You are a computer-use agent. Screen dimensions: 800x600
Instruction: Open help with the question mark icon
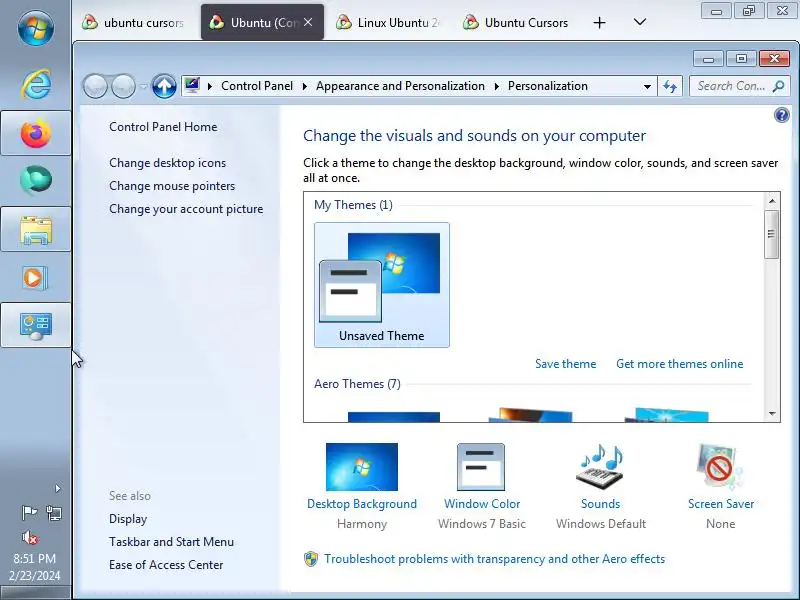click(781, 115)
